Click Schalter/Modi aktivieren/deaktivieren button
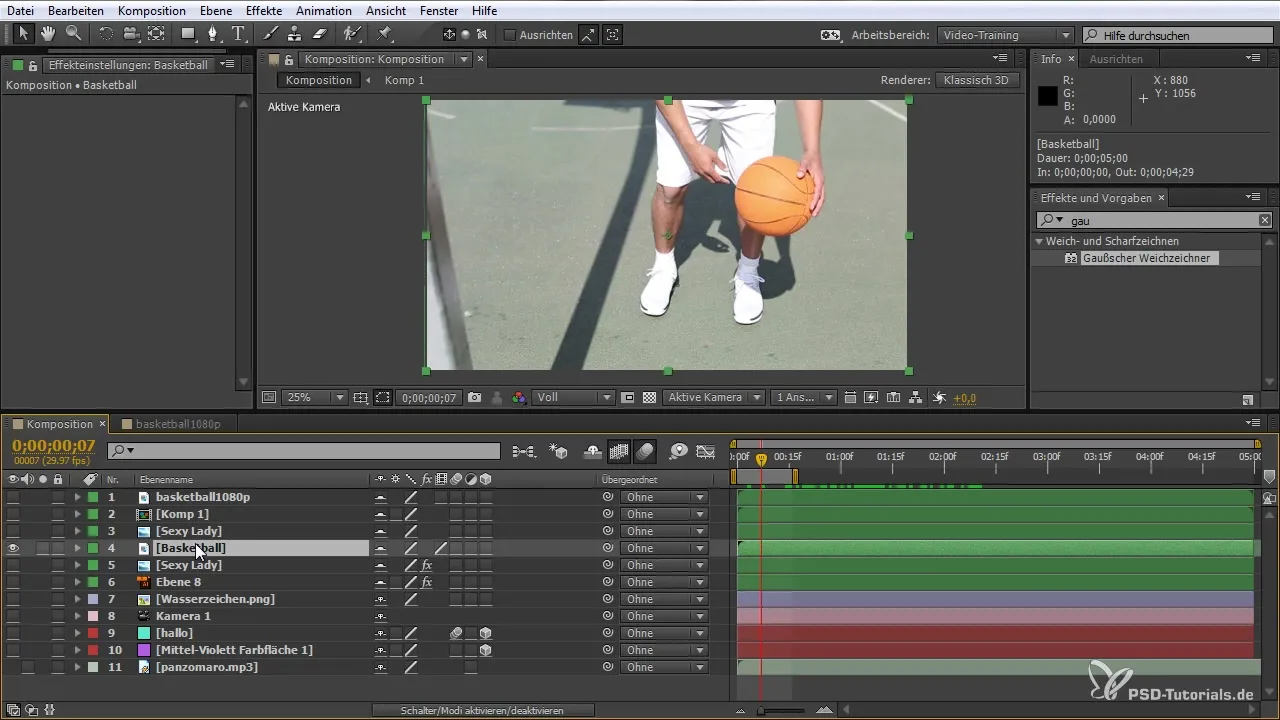Image resolution: width=1280 pixels, height=720 pixels. tap(483, 710)
